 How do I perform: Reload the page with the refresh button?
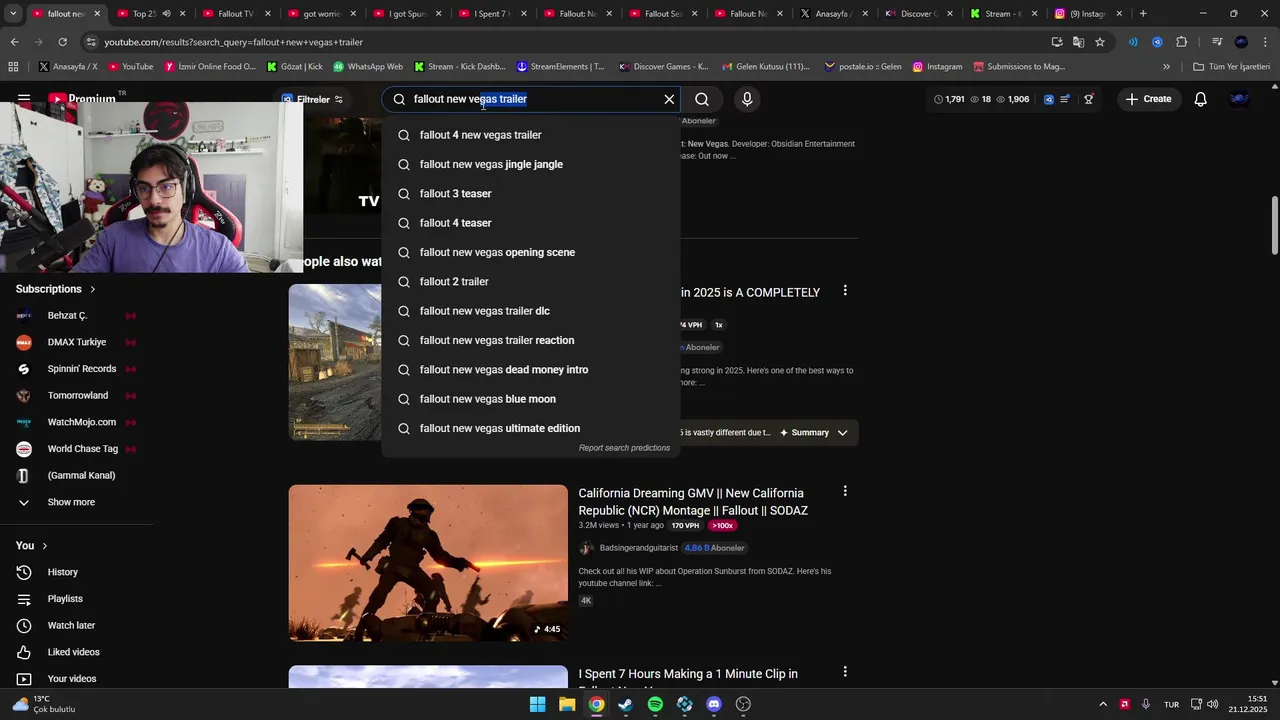click(x=62, y=42)
